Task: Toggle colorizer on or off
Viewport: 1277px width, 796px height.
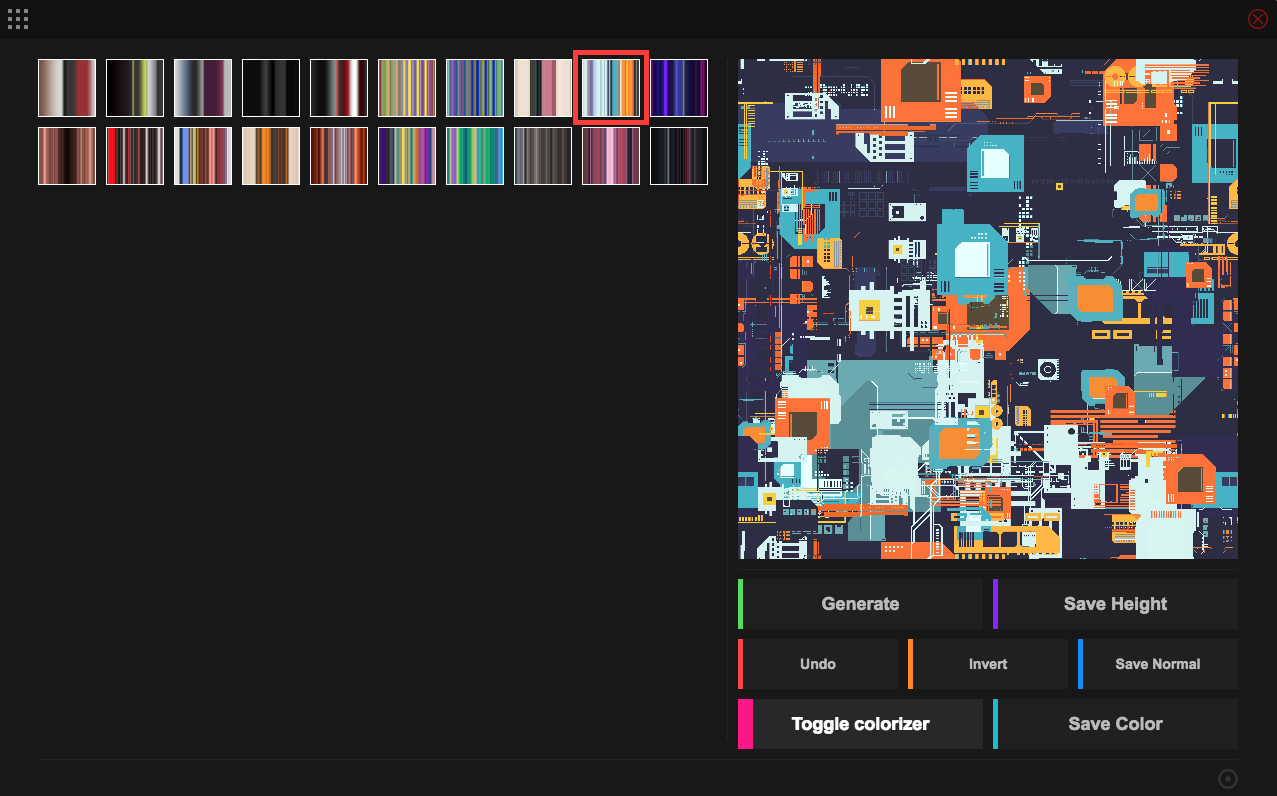Action: pyautogui.click(x=860, y=724)
